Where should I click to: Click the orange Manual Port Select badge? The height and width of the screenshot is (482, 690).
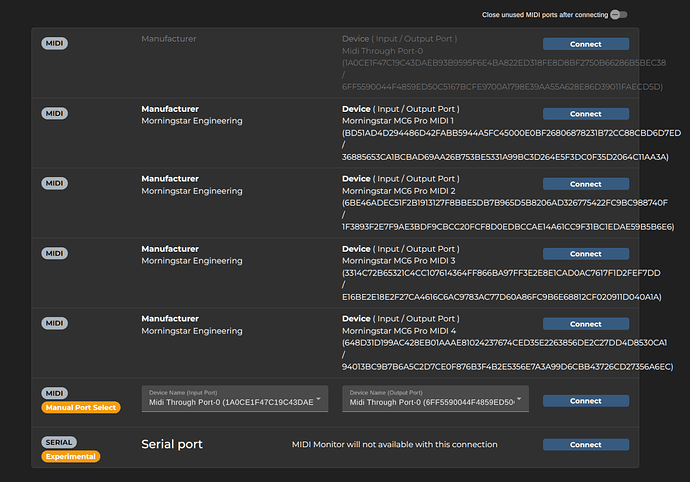(x=80, y=408)
